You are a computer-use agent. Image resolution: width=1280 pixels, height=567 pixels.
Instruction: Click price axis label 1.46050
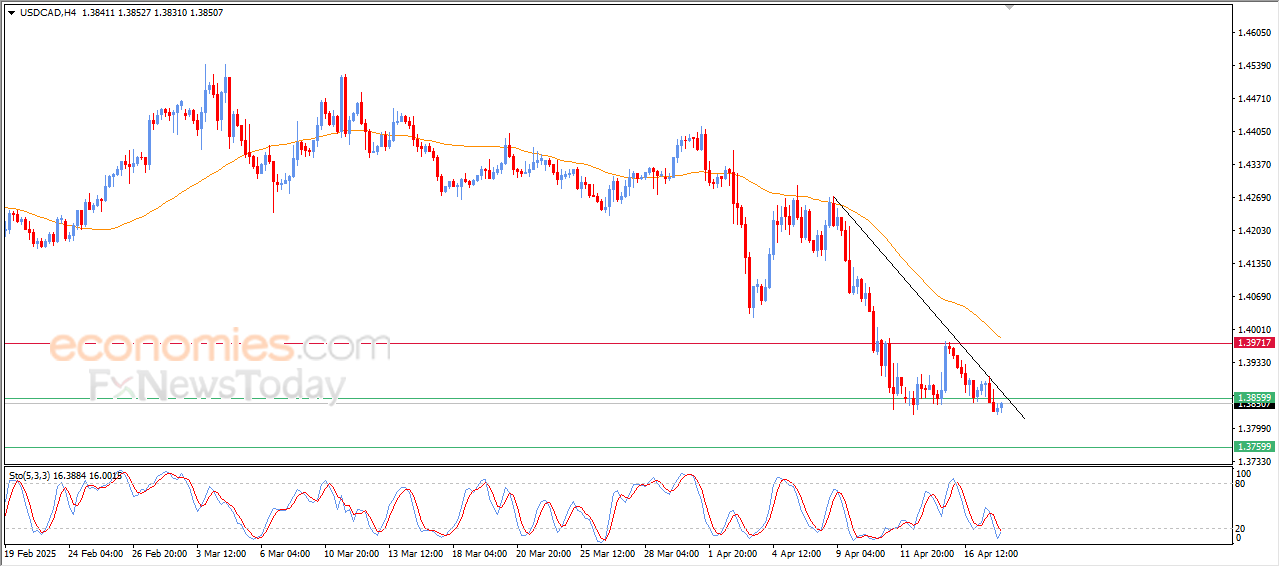pyautogui.click(x=1255, y=33)
